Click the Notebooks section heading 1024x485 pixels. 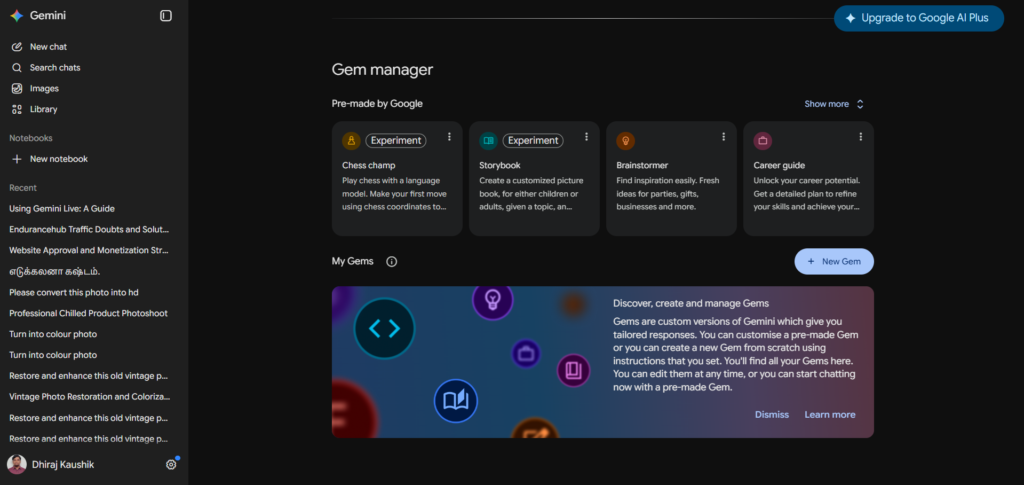31,138
